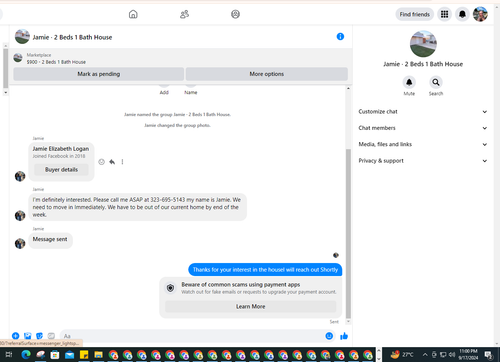This screenshot has height=362, width=500.
Task: Click the blue 'Thanks for your interest' message
Action: [x=265, y=270]
